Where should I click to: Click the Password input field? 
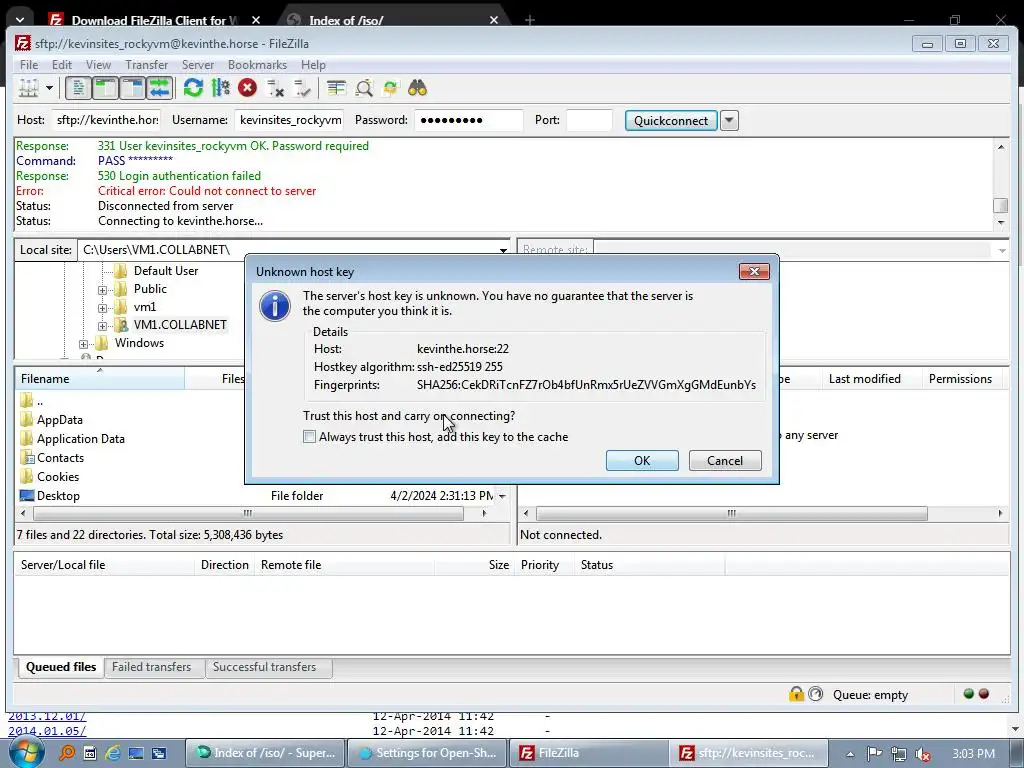coord(468,120)
